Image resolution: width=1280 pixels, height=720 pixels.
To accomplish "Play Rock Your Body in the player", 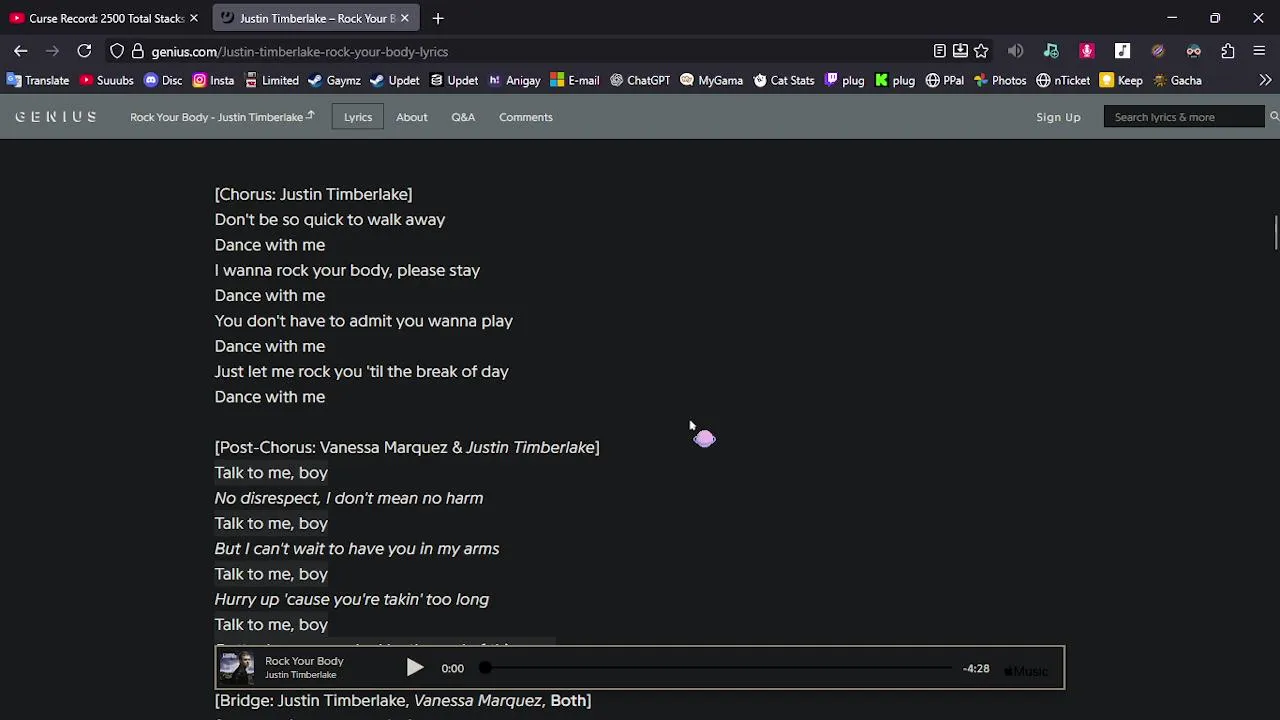I will click(415, 668).
